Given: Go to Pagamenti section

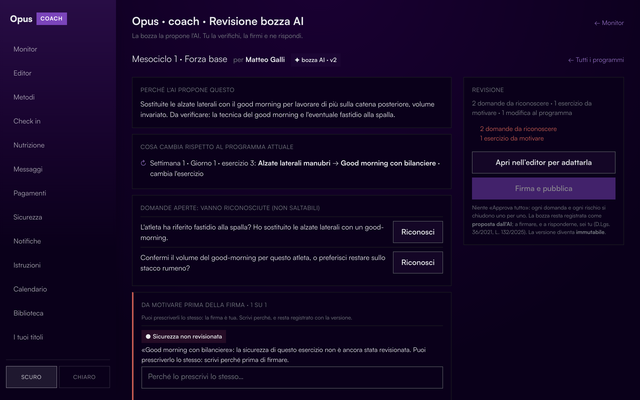Looking at the screenshot, I should point(29,193).
